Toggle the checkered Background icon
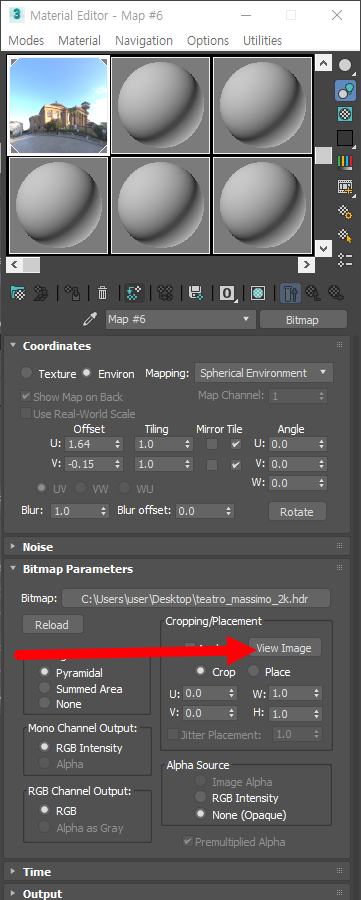The image size is (361, 900). click(x=345, y=114)
